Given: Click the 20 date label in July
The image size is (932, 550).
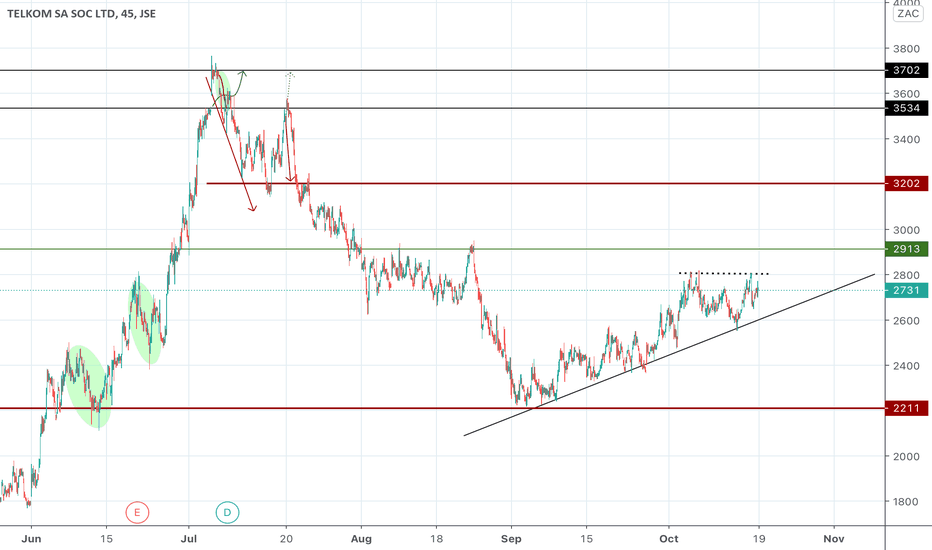Looking at the screenshot, I should (286, 539).
